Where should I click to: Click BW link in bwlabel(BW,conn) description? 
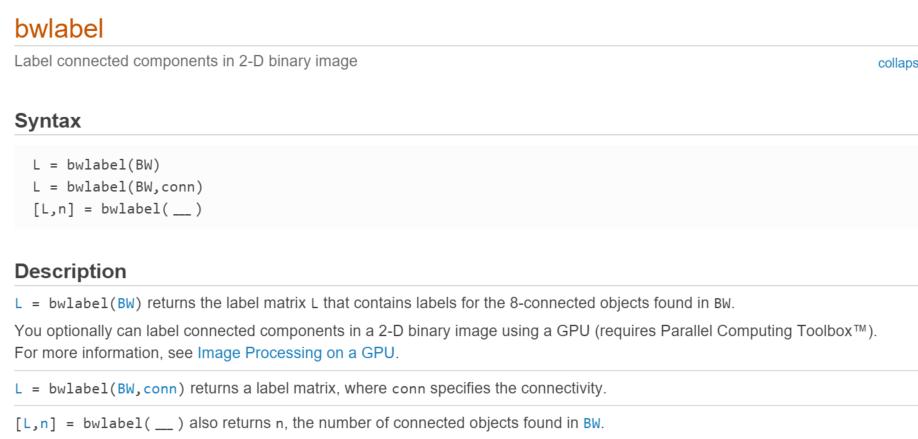126,389
